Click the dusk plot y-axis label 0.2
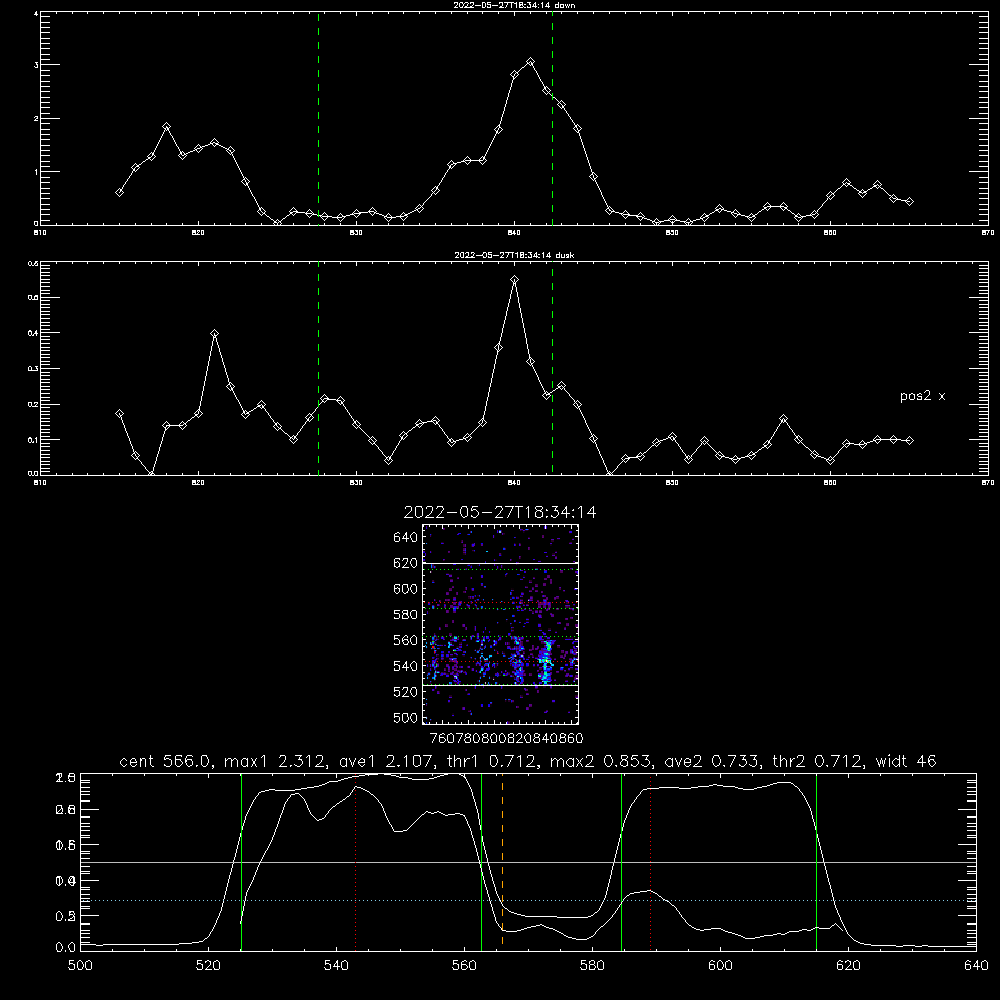This screenshot has height=1000, width=1000. coord(34,404)
